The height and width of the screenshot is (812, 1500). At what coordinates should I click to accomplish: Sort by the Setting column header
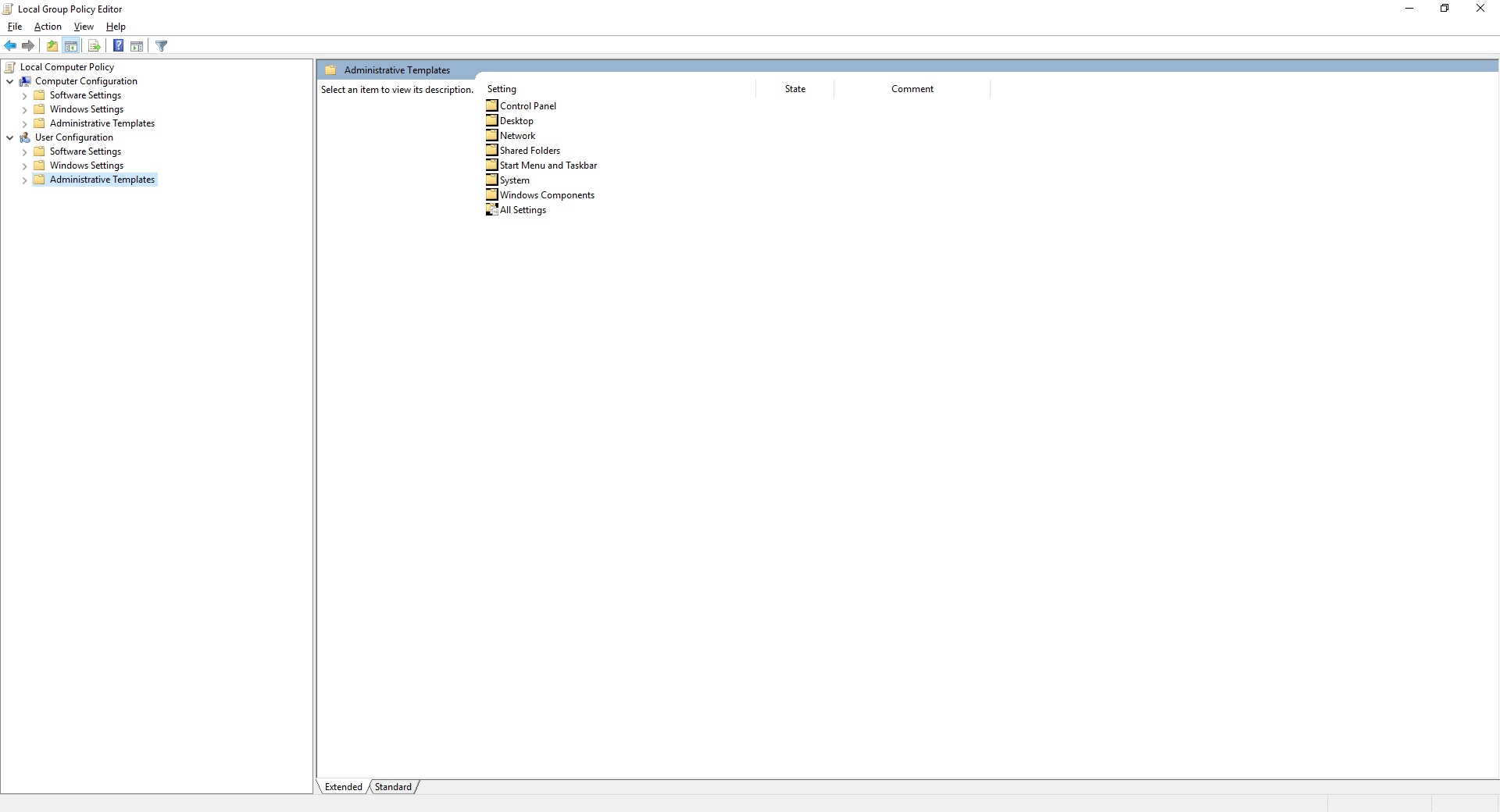(620, 89)
